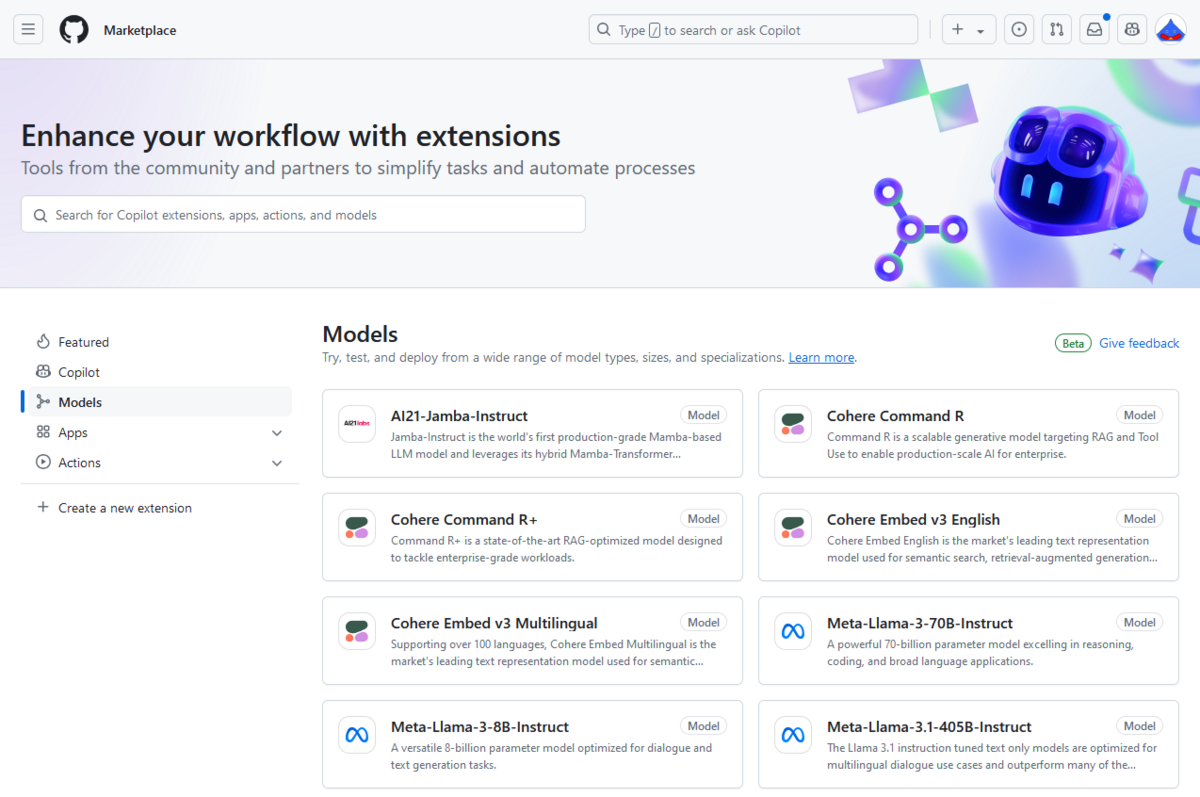Image resolution: width=1200 pixels, height=797 pixels.
Task: Click the Model badge on AI21-Jamba-Instruct card
Action: pos(703,415)
